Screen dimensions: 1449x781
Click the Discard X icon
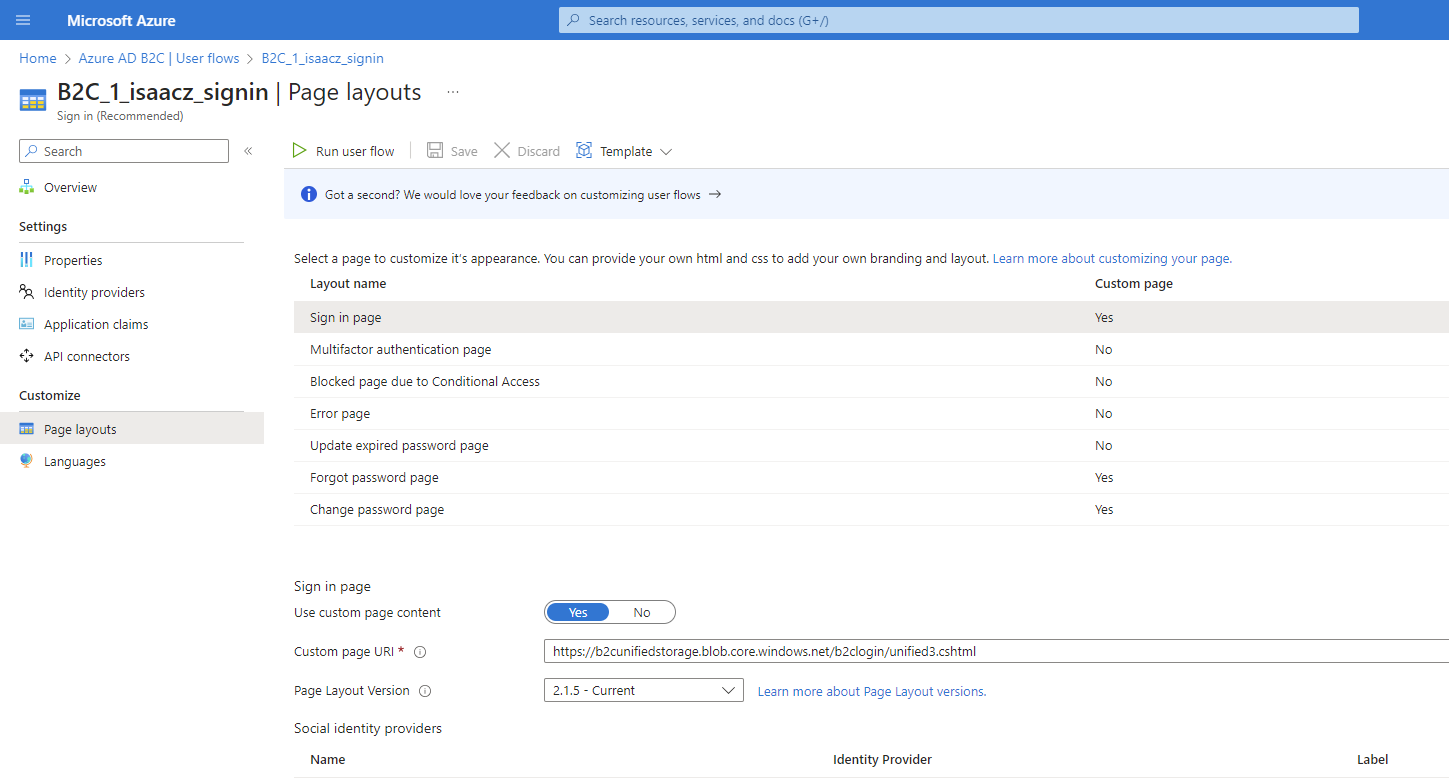tap(502, 151)
